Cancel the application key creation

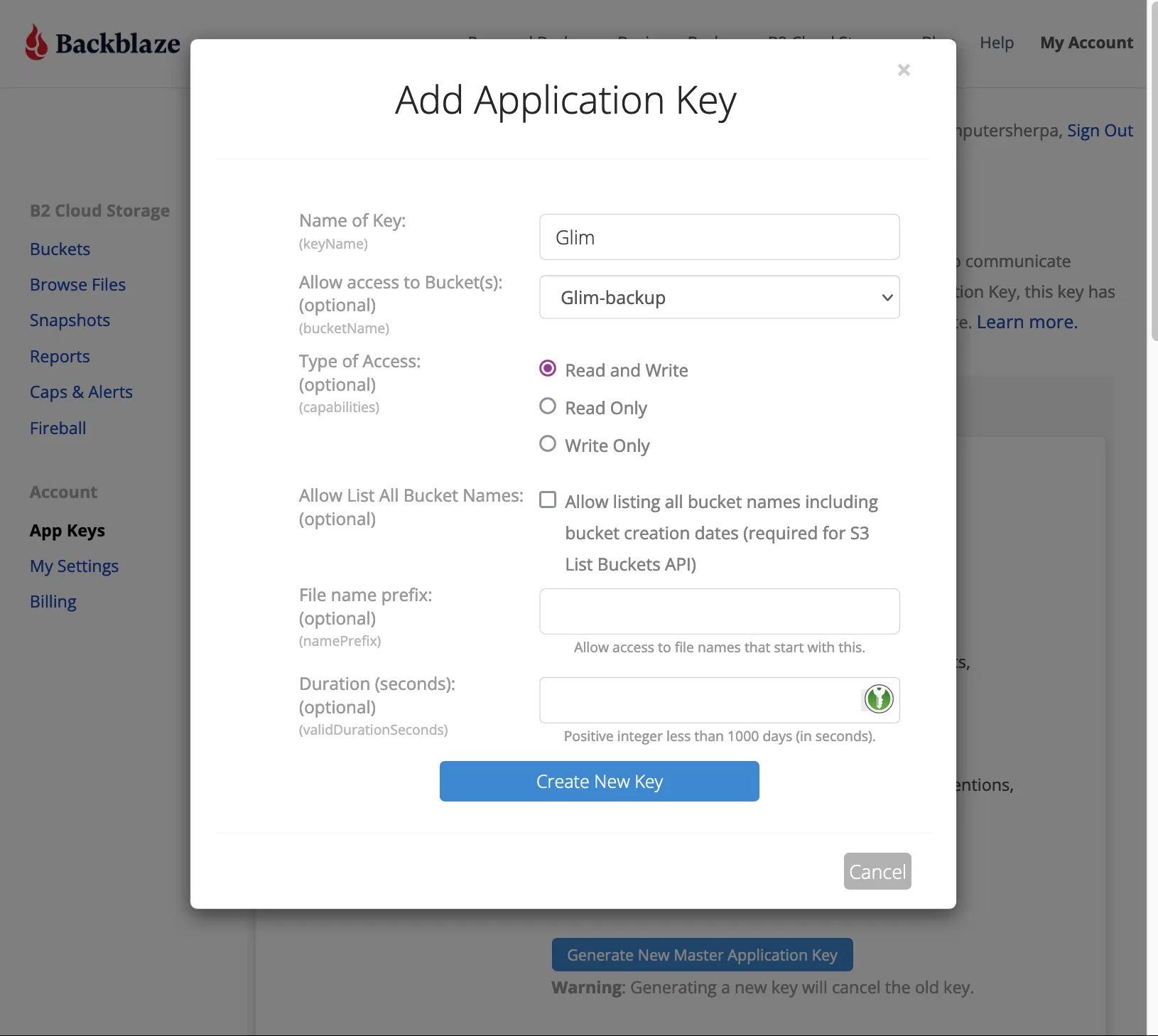(x=877, y=871)
